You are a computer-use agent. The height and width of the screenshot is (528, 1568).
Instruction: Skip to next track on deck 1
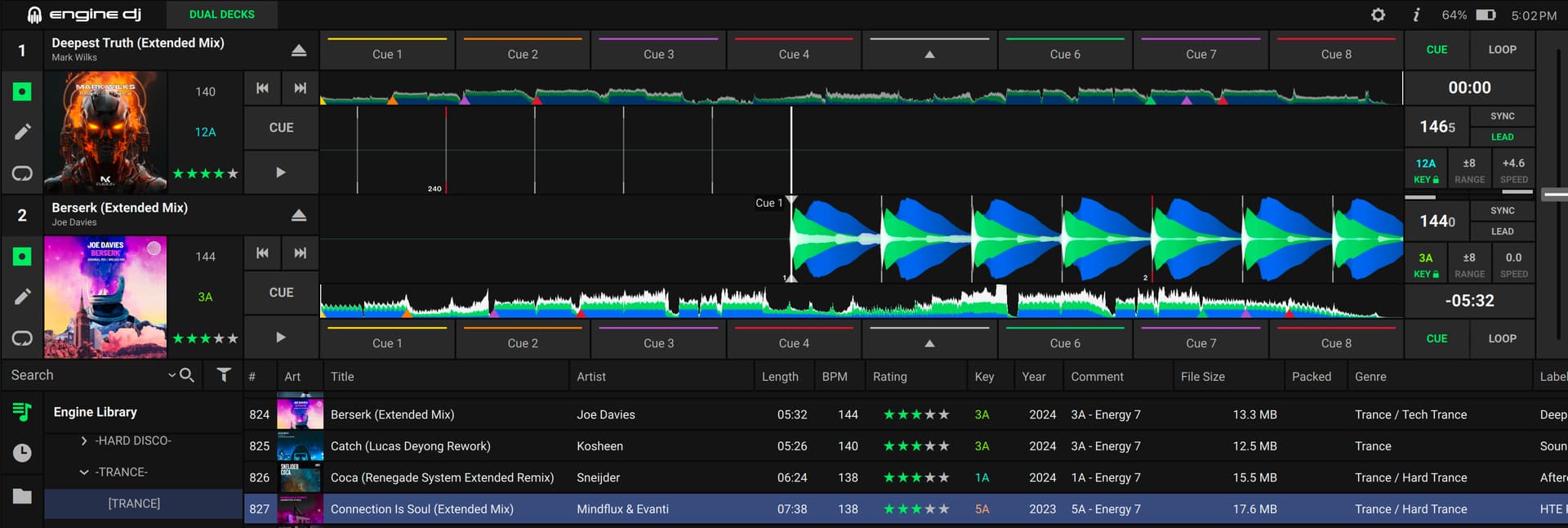(300, 88)
